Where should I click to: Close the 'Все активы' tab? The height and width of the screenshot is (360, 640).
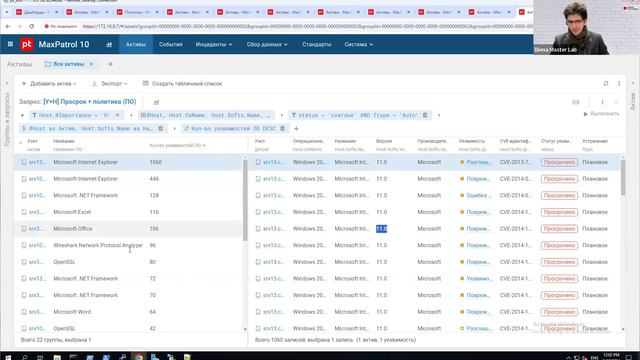(x=91, y=64)
